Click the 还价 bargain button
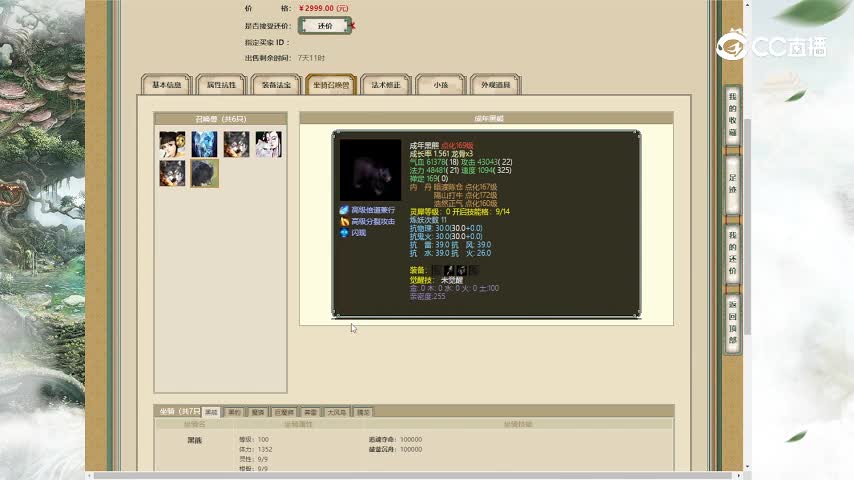The height and width of the screenshot is (480, 854). click(x=325, y=26)
